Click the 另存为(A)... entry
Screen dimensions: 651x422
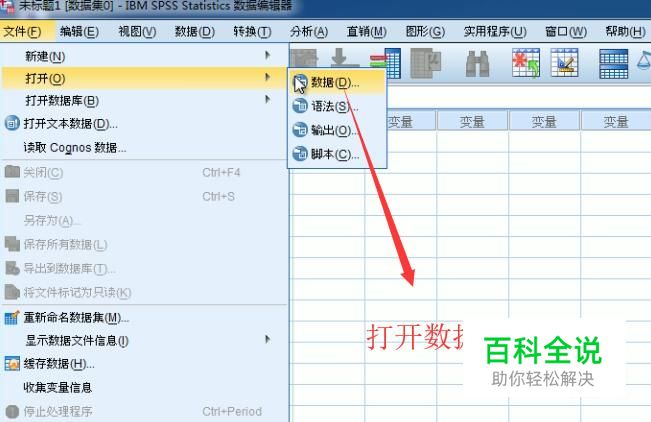point(143,220)
